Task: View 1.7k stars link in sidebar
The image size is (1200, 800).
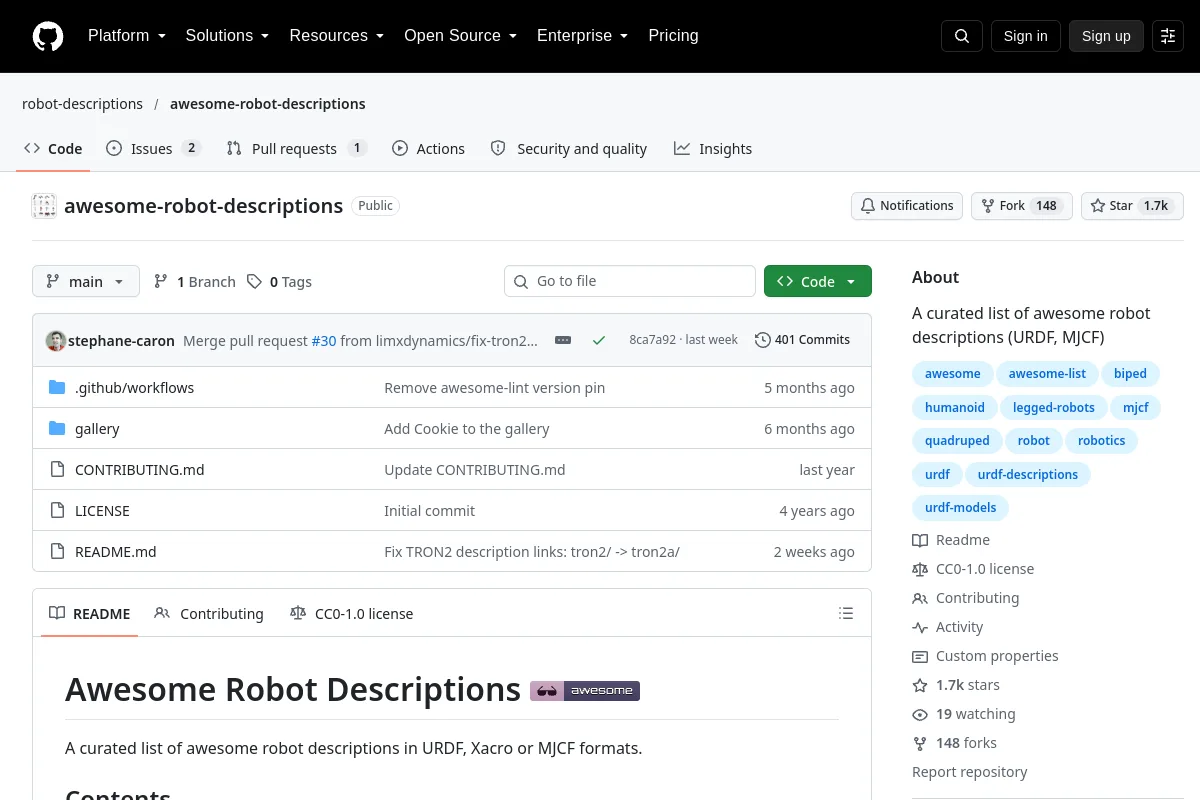Action: (956, 685)
